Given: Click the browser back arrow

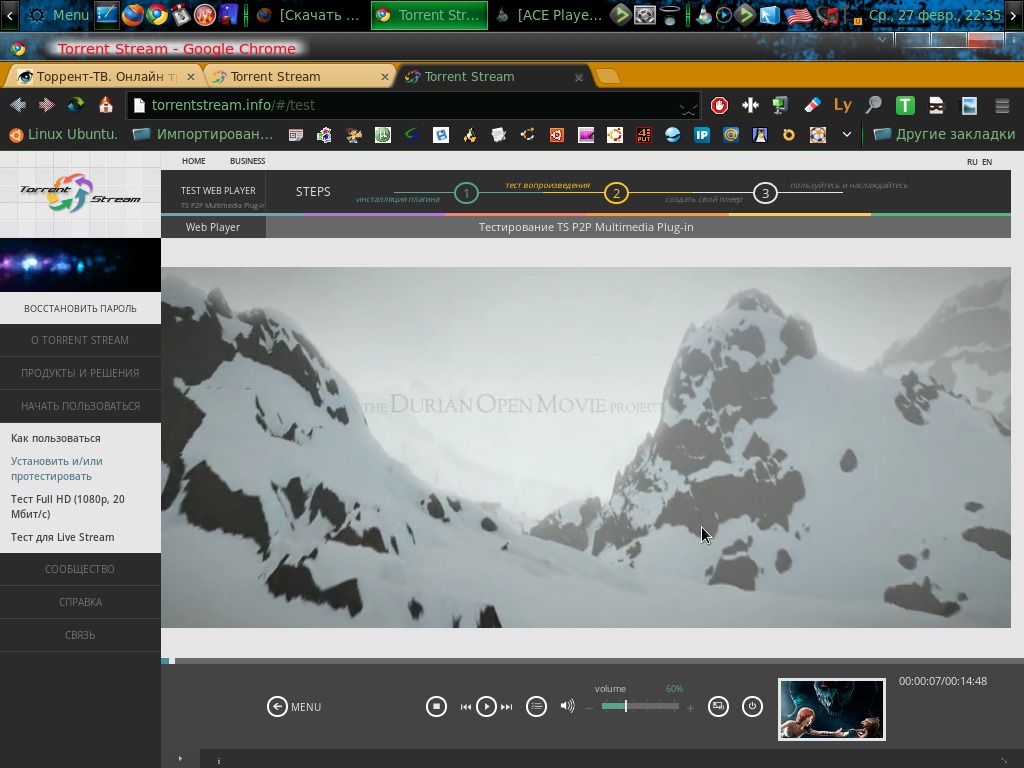Looking at the screenshot, I should [x=18, y=105].
